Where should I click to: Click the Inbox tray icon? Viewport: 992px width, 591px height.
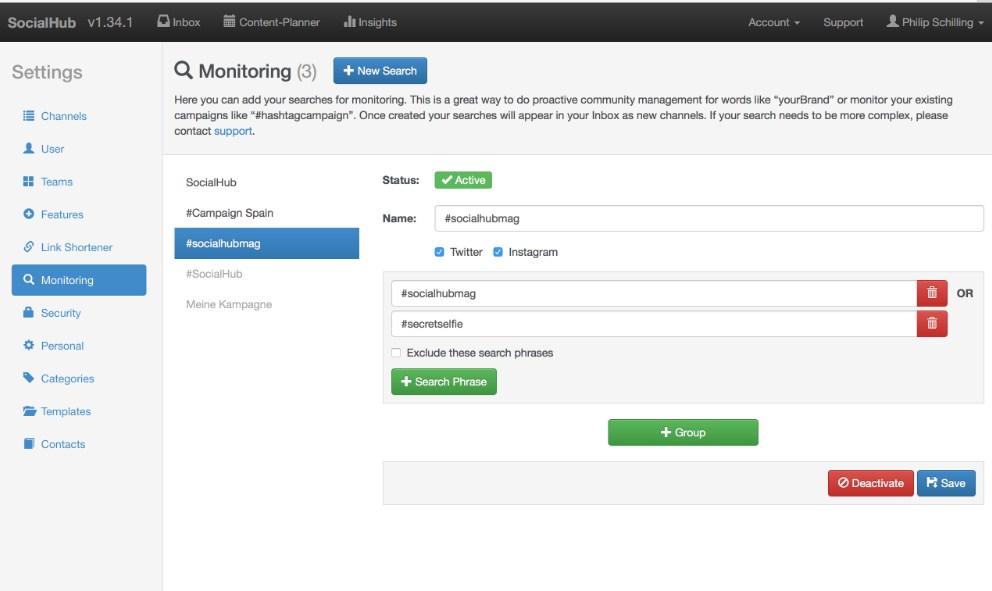pyautogui.click(x=163, y=22)
